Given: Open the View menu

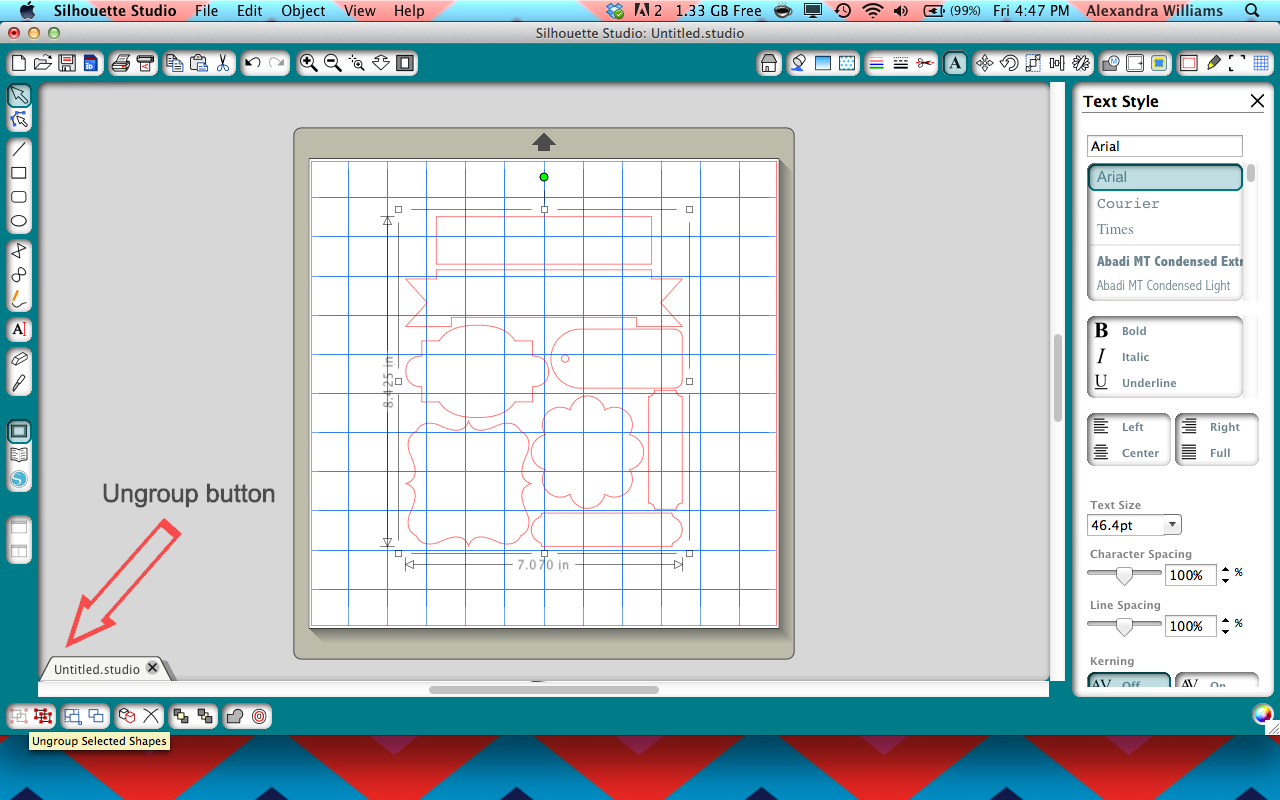Looking at the screenshot, I should pos(360,11).
